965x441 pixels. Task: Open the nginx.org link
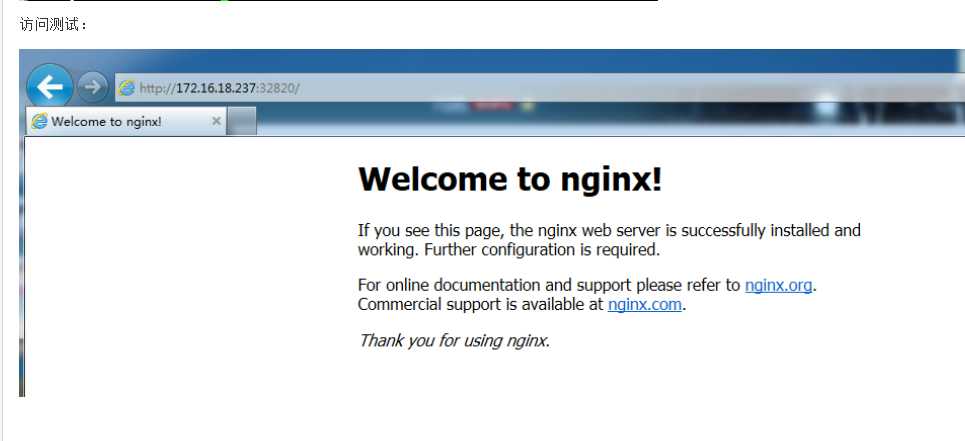click(x=779, y=285)
